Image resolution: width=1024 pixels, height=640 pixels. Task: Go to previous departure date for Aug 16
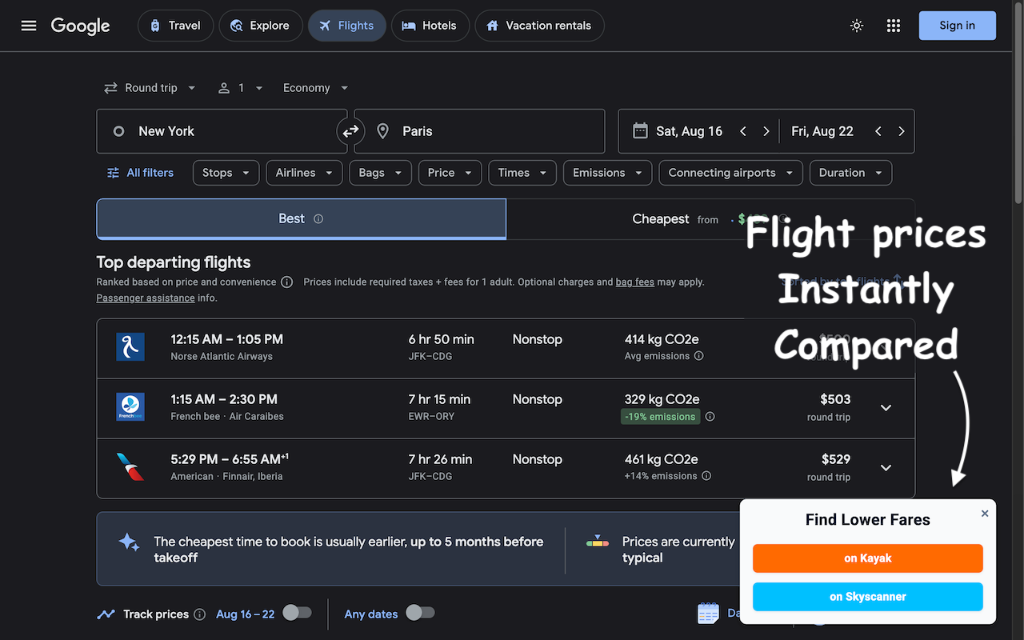pos(743,131)
